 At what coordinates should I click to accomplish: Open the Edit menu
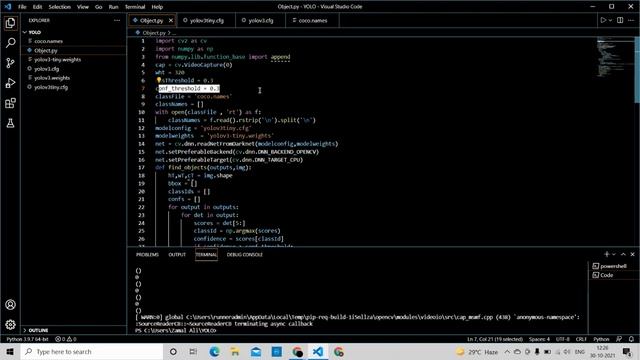tap(37, 7)
